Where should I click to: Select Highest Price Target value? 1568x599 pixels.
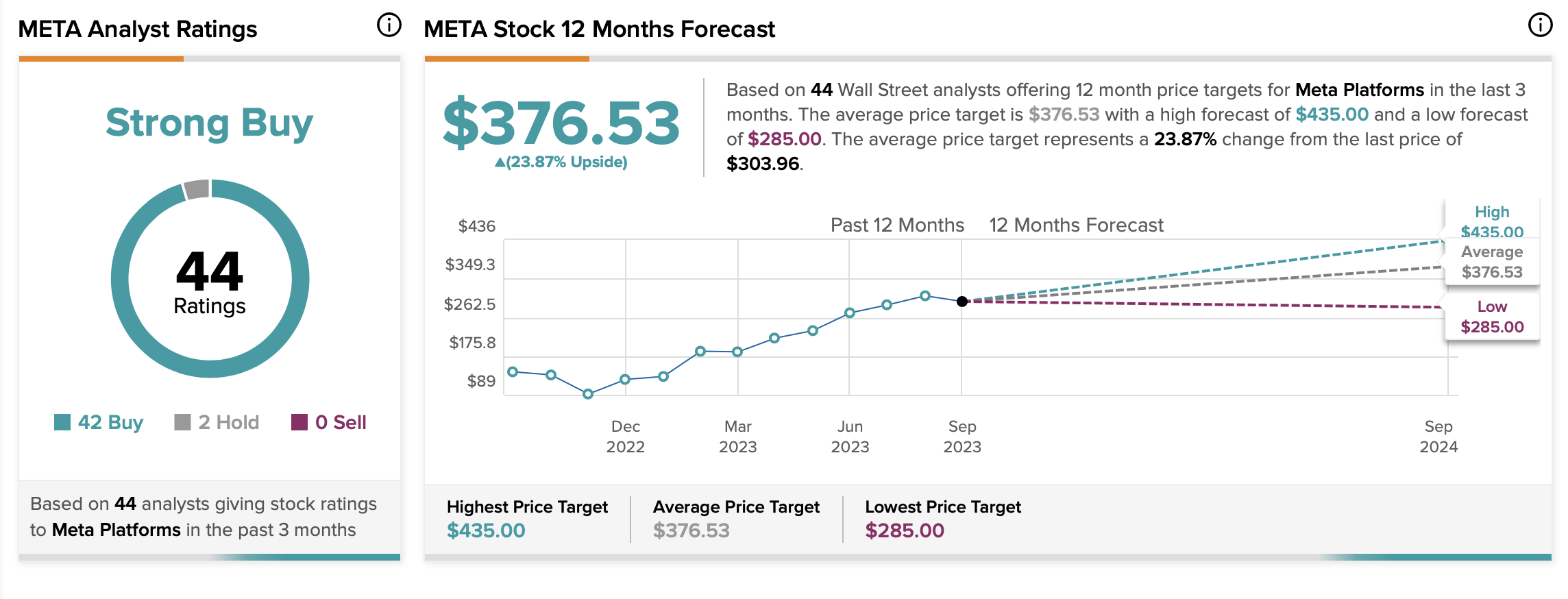(x=486, y=530)
